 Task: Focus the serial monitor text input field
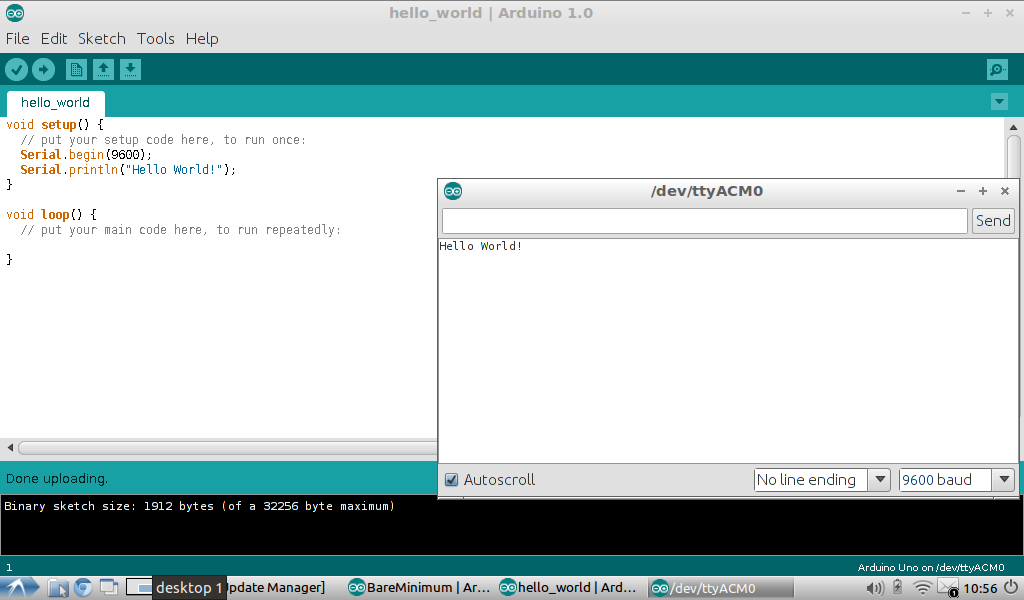click(705, 221)
